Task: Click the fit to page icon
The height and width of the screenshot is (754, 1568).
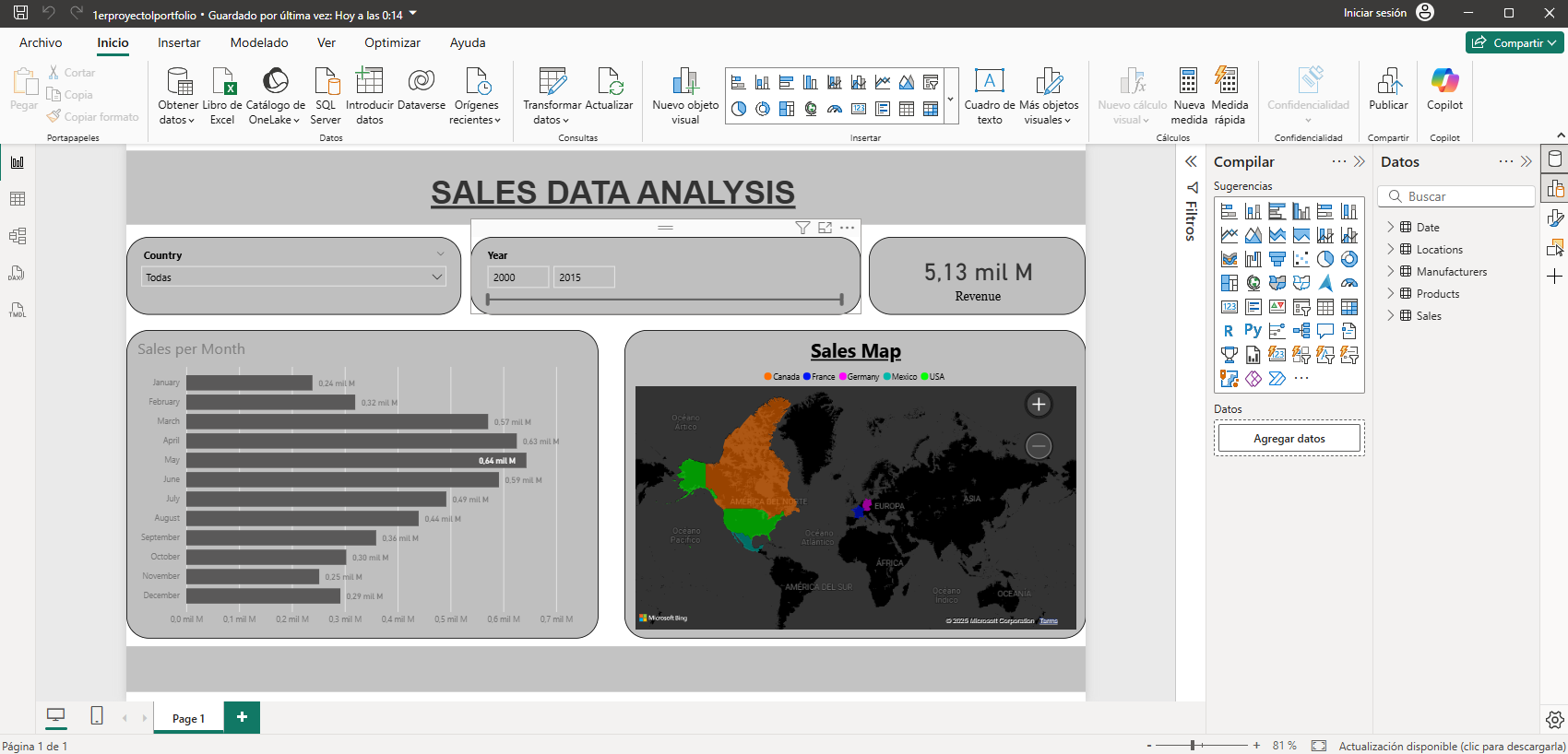Action: click(x=1319, y=746)
